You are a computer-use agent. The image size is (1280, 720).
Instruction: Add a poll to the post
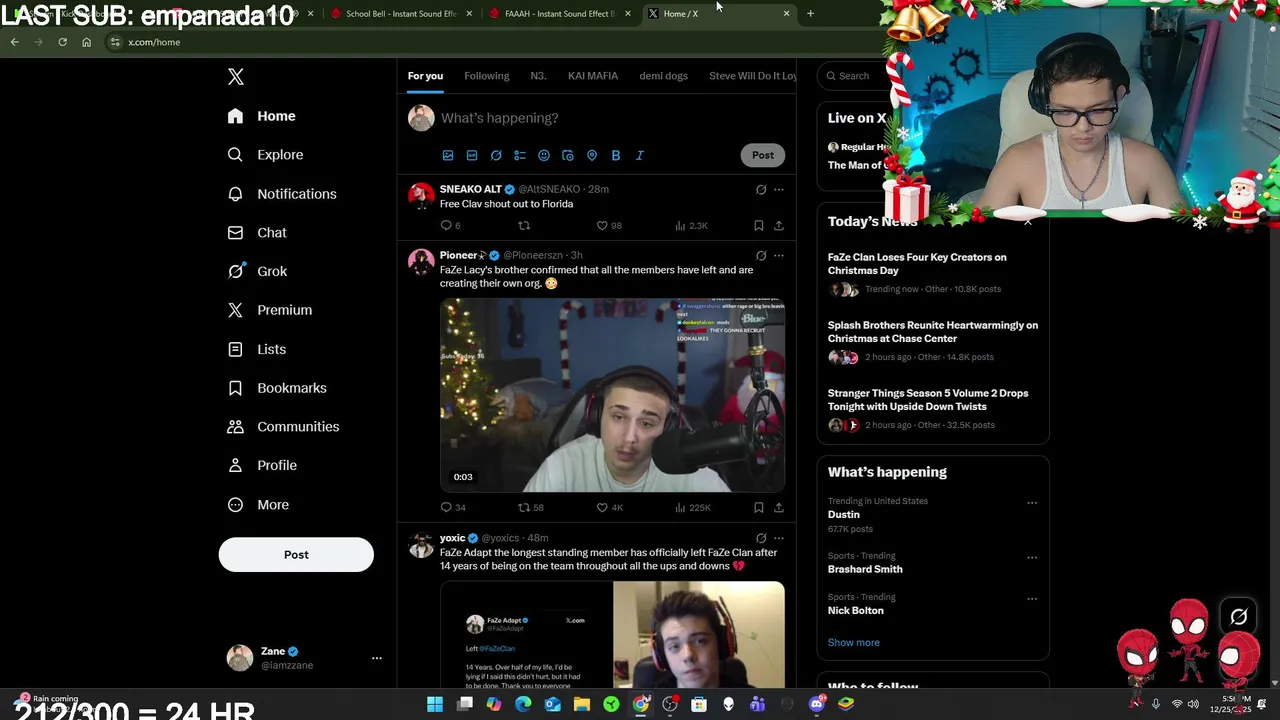point(520,155)
